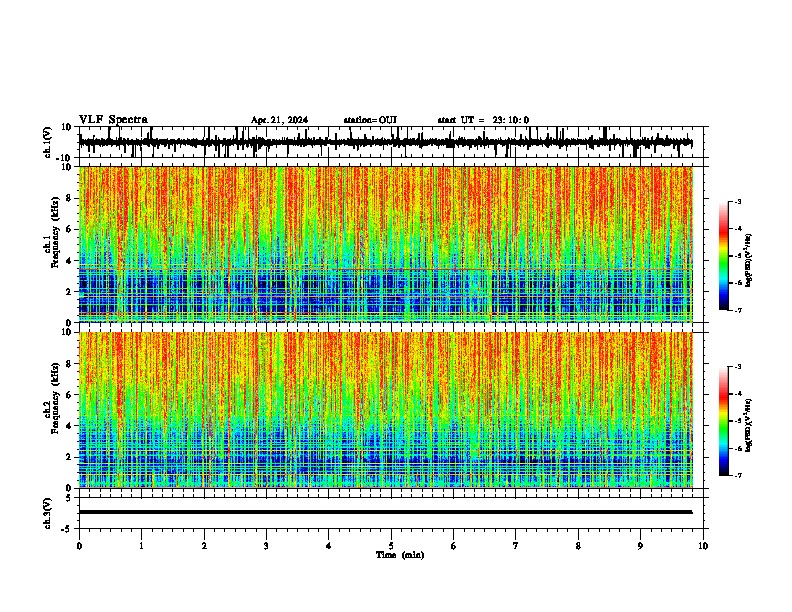
Task: Click the -4 tick on ch.2 colorbar
Action: pyautogui.click(x=737, y=394)
